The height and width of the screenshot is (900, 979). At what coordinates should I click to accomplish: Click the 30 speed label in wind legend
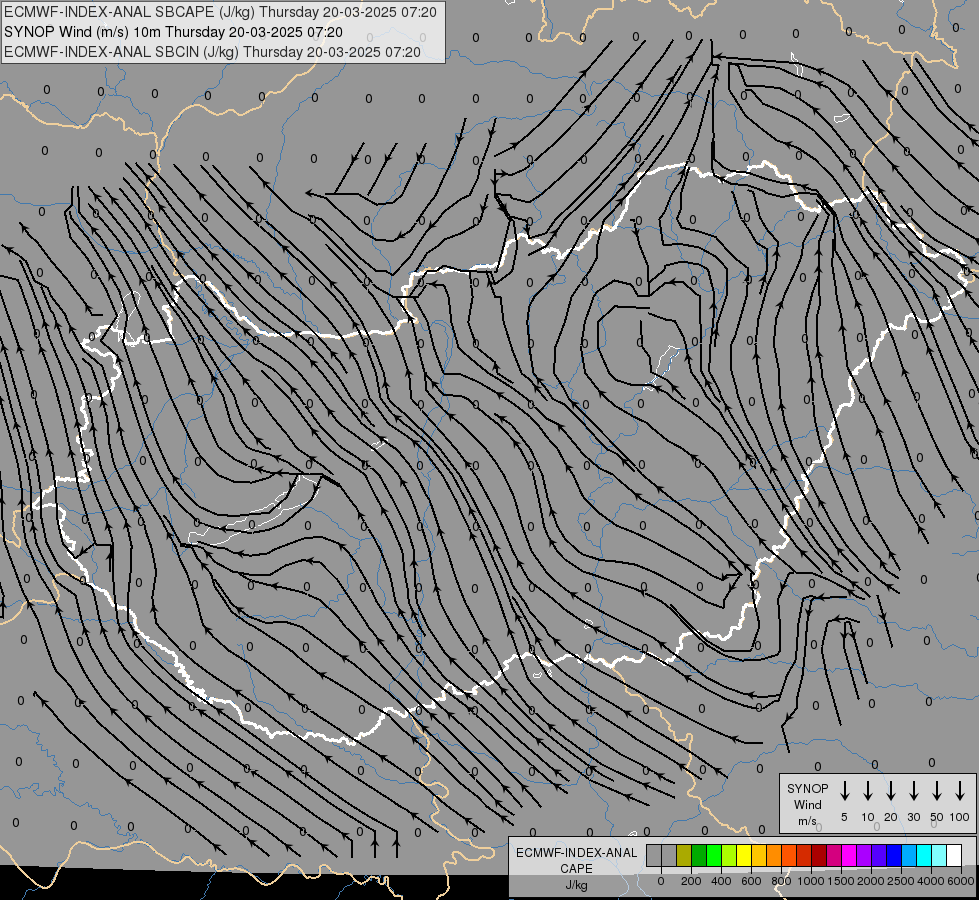[913, 817]
